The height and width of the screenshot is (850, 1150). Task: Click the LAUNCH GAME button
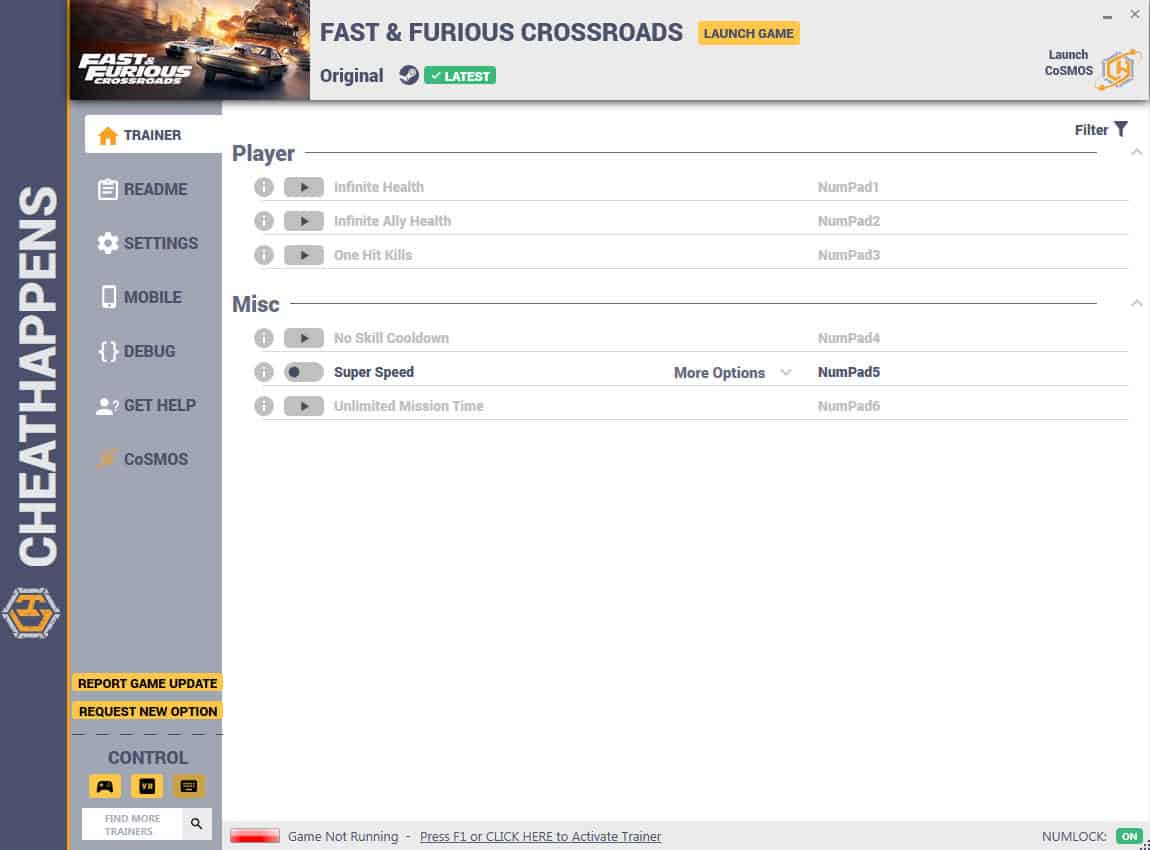[748, 33]
